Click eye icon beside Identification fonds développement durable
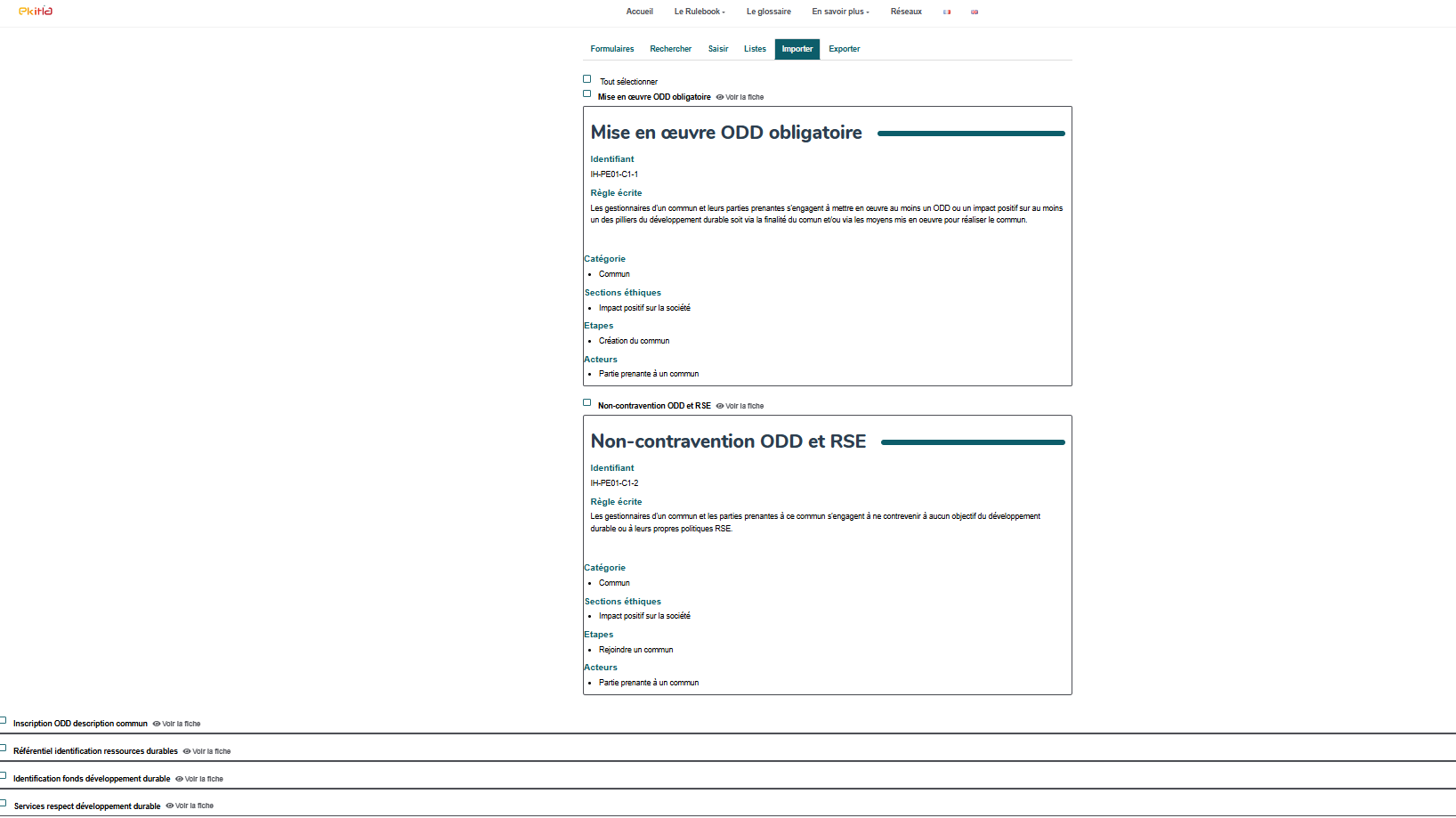1456x818 pixels. (x=179, y=779)
